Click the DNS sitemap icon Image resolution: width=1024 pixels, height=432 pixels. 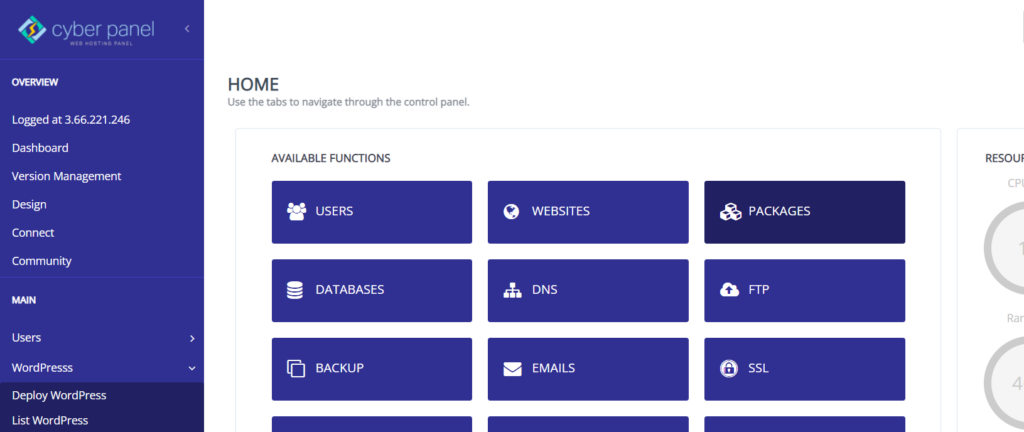point(512,290)
